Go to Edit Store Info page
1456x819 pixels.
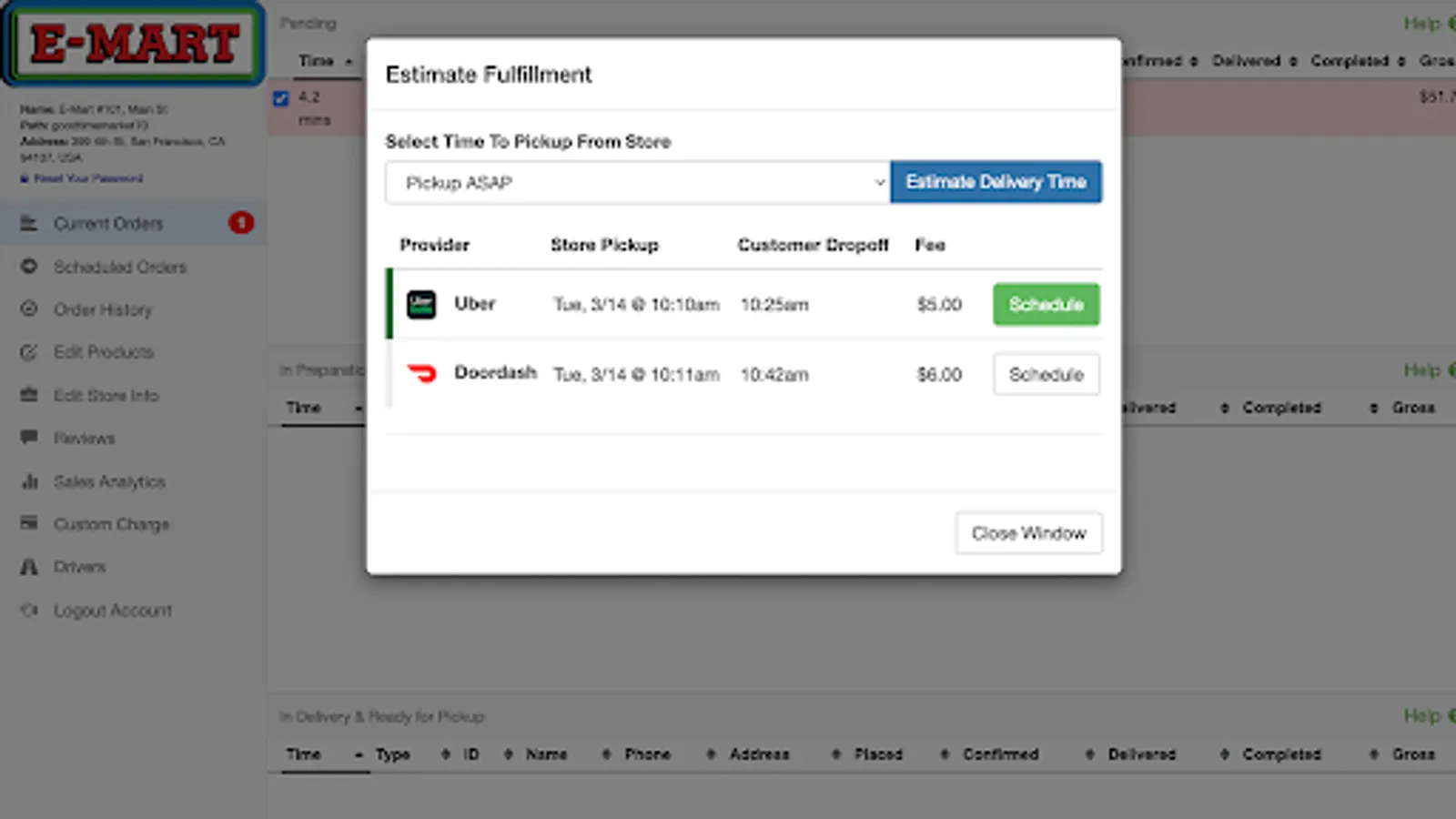pos(106,396)
